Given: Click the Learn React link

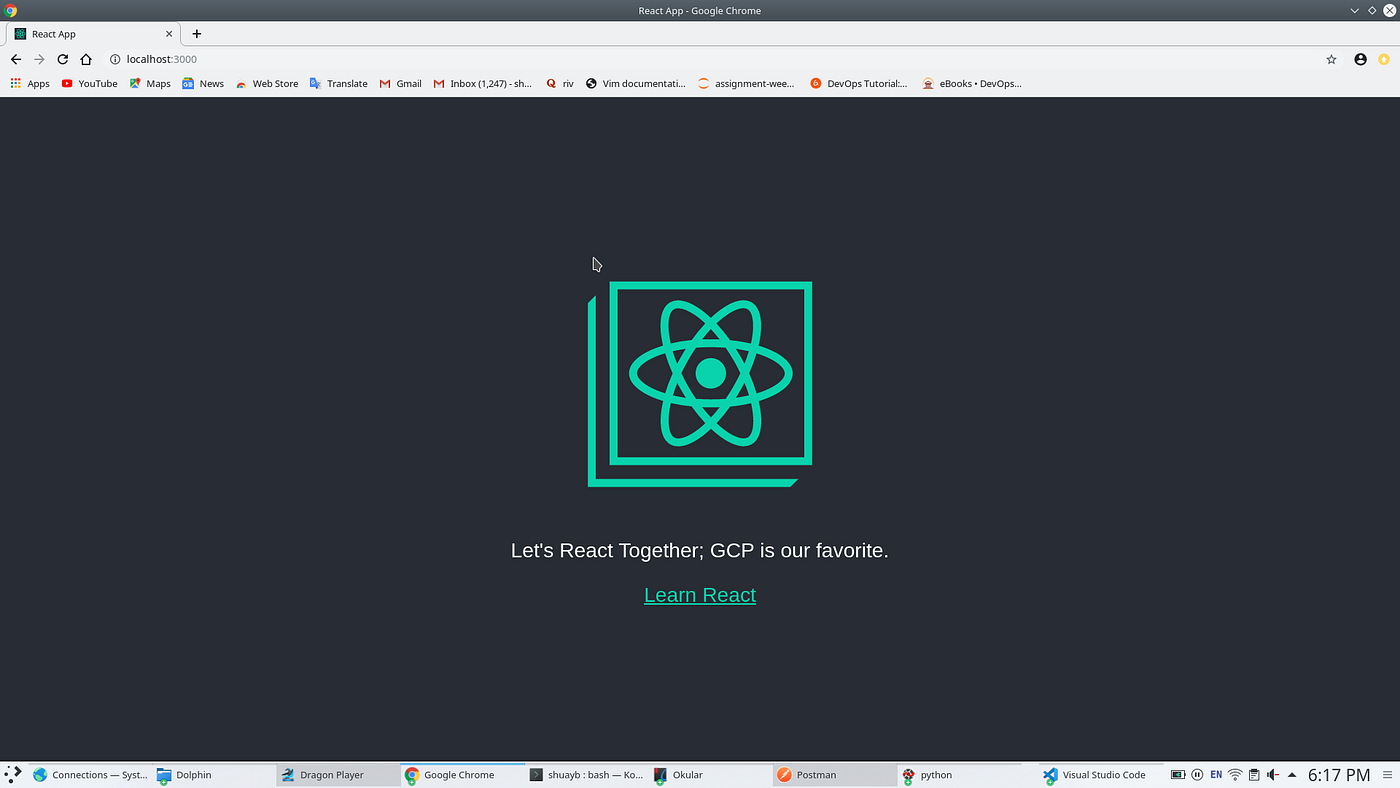Looking at the screenshot, I should 699,594.
